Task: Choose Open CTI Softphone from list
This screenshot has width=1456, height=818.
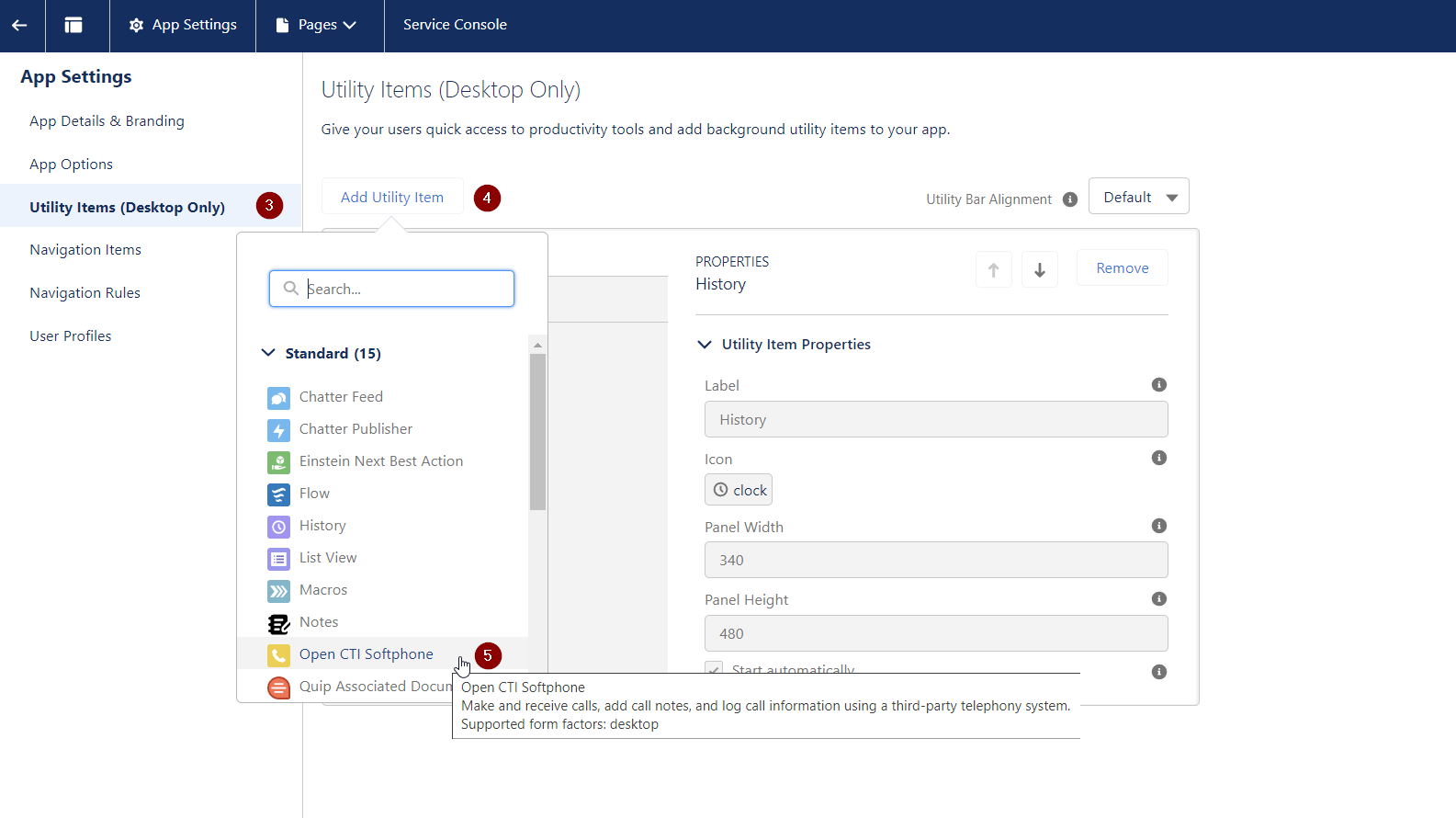Action: tap(366, 654)
